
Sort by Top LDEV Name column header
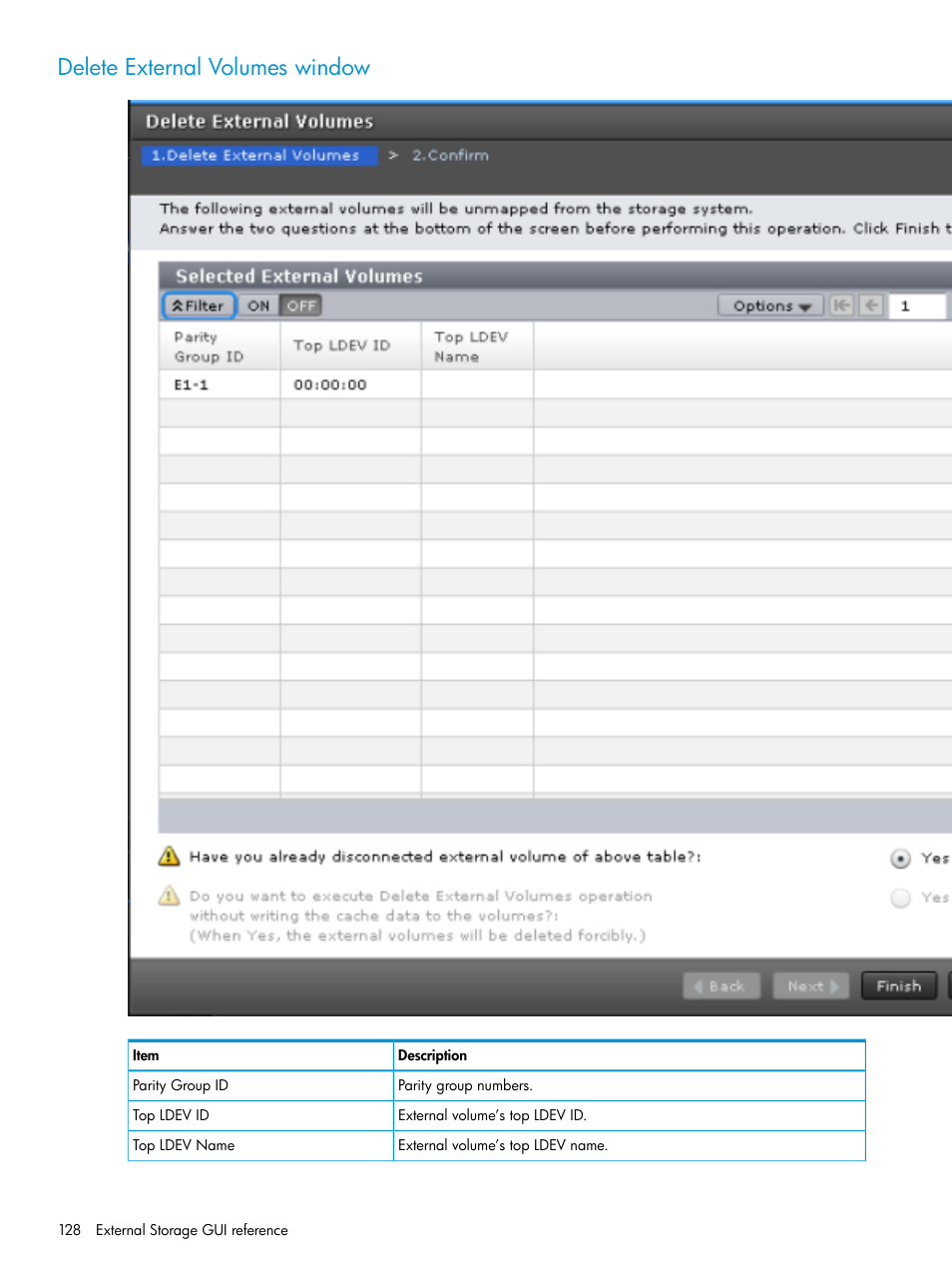click(477, 346)
